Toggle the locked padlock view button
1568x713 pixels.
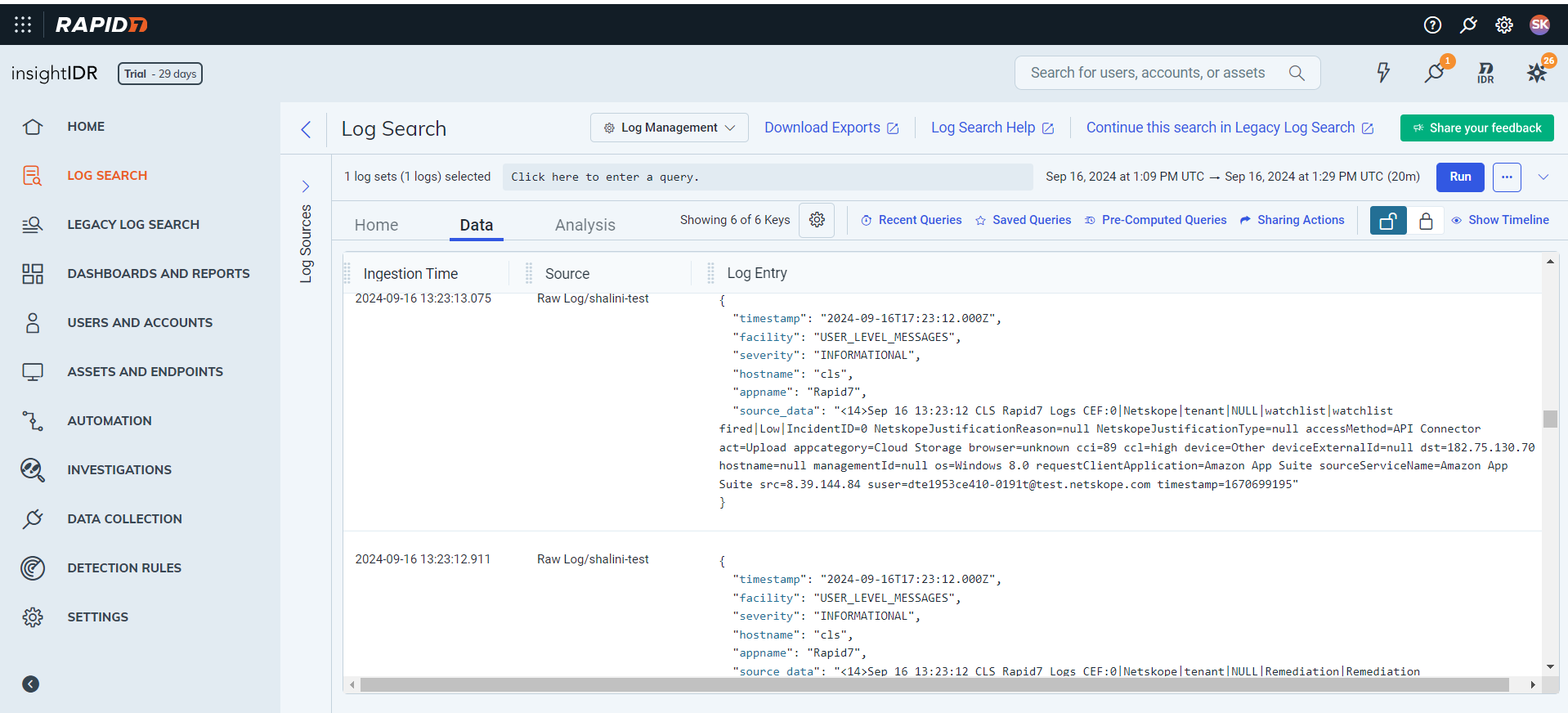click(x=1426, y=221)
